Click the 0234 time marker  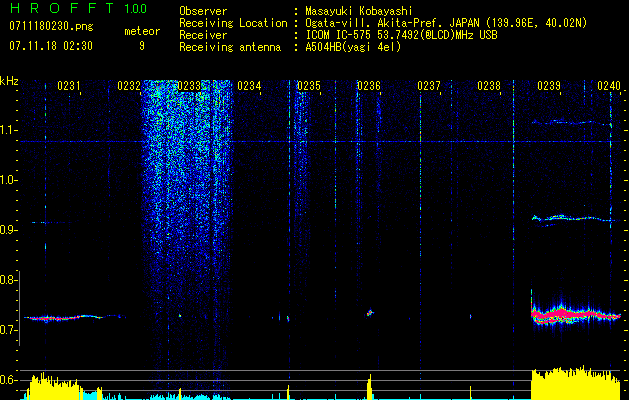[249, 86]
